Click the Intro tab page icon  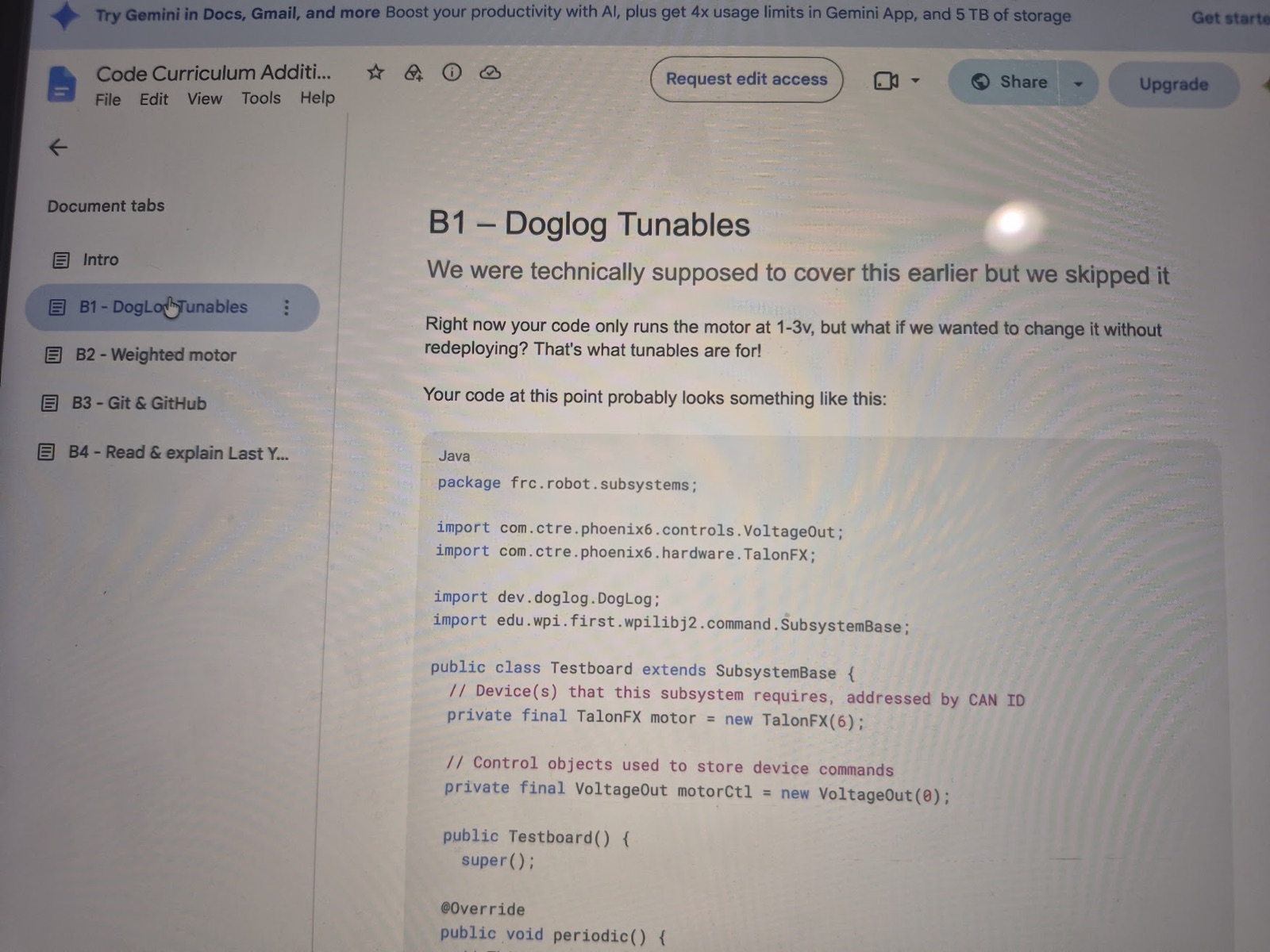tap(60, 260)
